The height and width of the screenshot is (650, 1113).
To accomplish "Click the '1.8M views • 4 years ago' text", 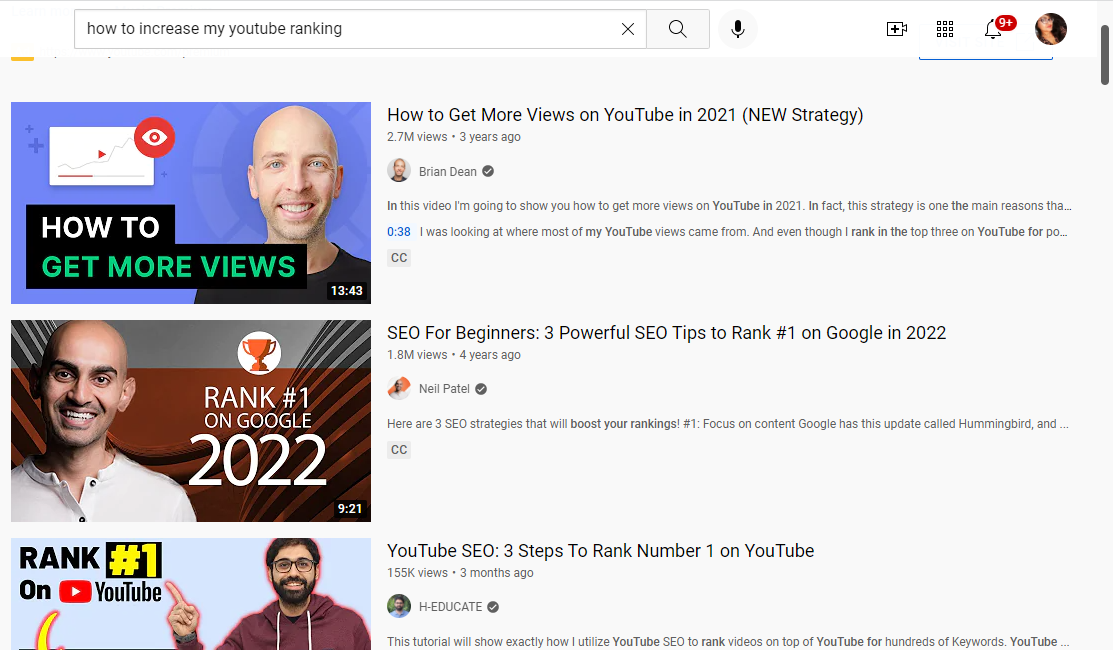I will coord(454,355).
